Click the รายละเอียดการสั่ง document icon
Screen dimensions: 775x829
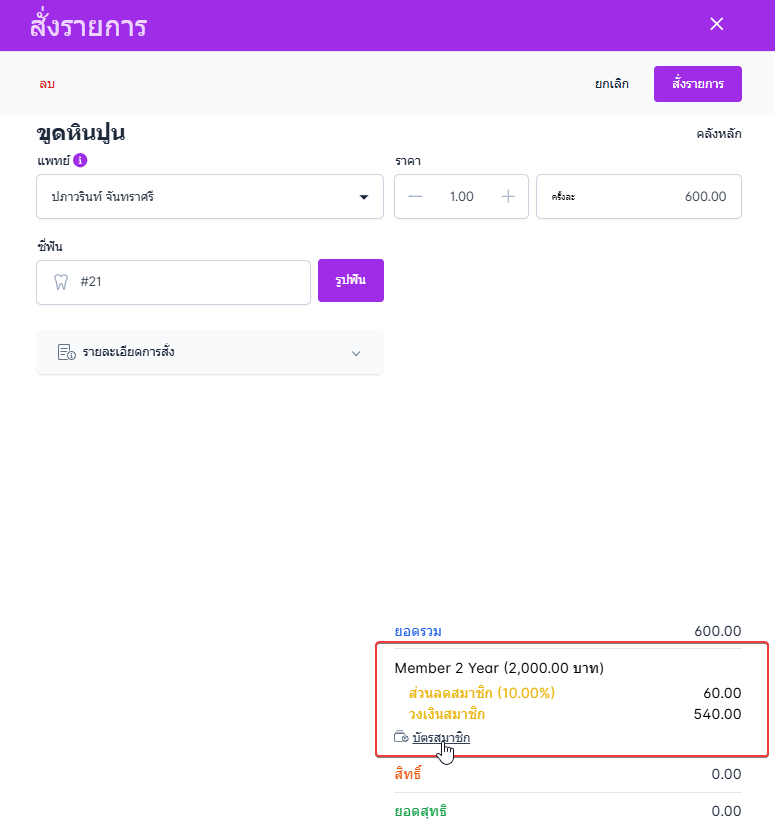[67, 352]
